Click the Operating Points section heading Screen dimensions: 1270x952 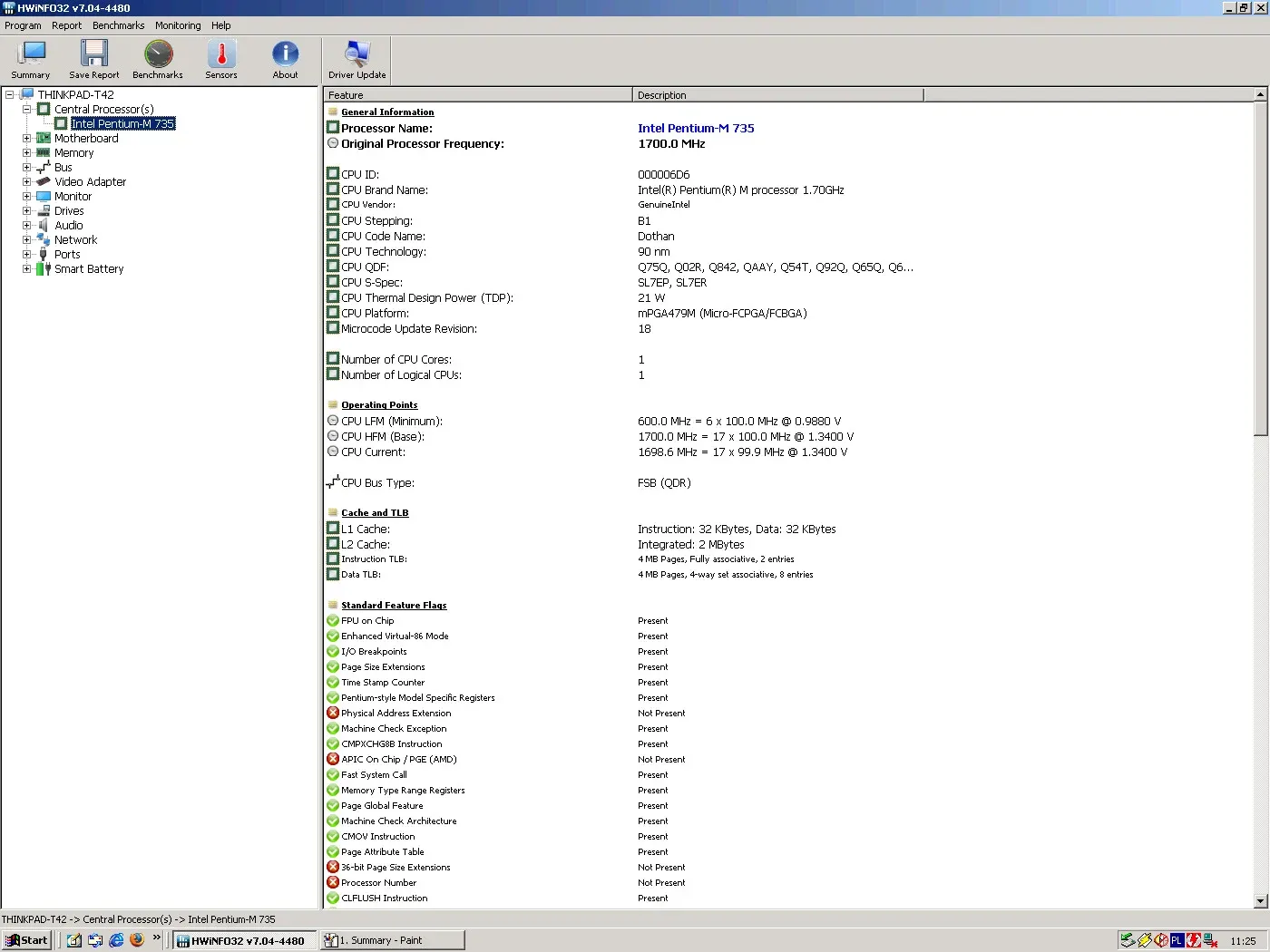click(379, 405)
